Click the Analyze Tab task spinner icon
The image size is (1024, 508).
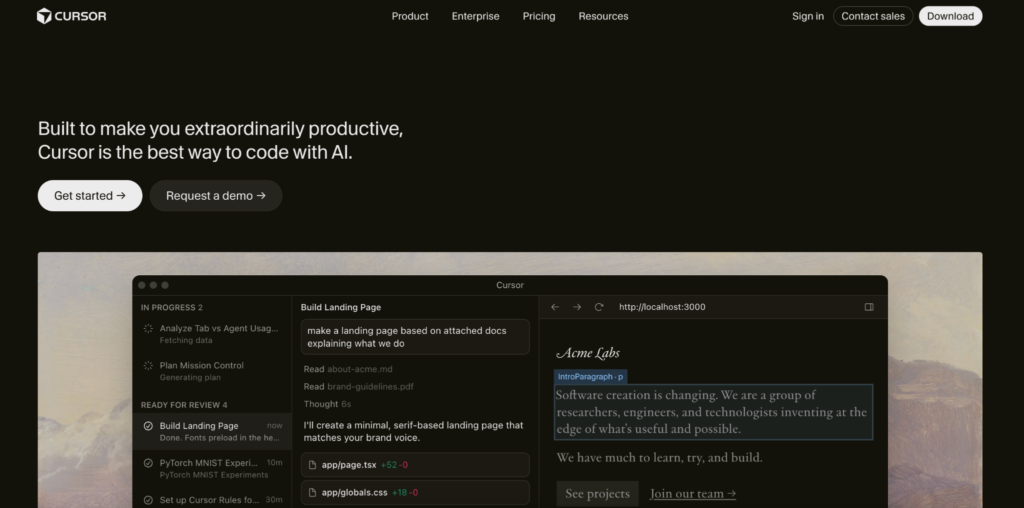pyautogui.click(x=148, y=328)
